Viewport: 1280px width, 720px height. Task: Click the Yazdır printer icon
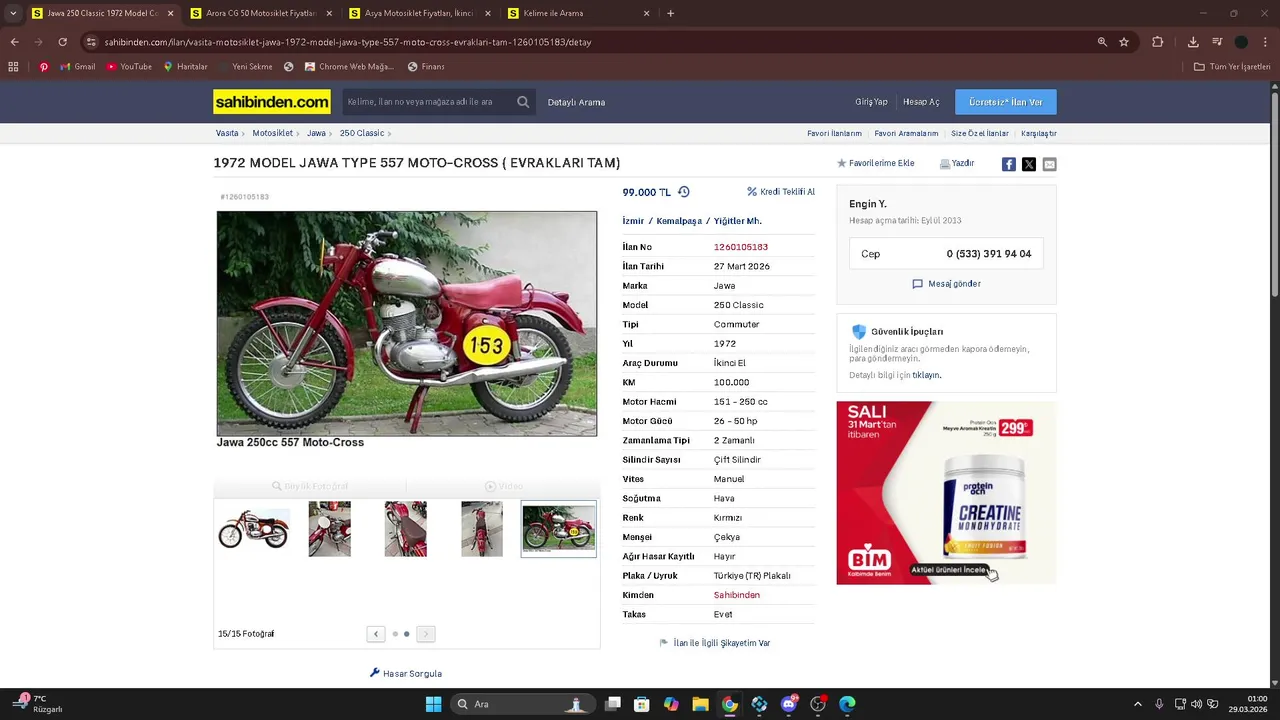[x=945, y=164]
